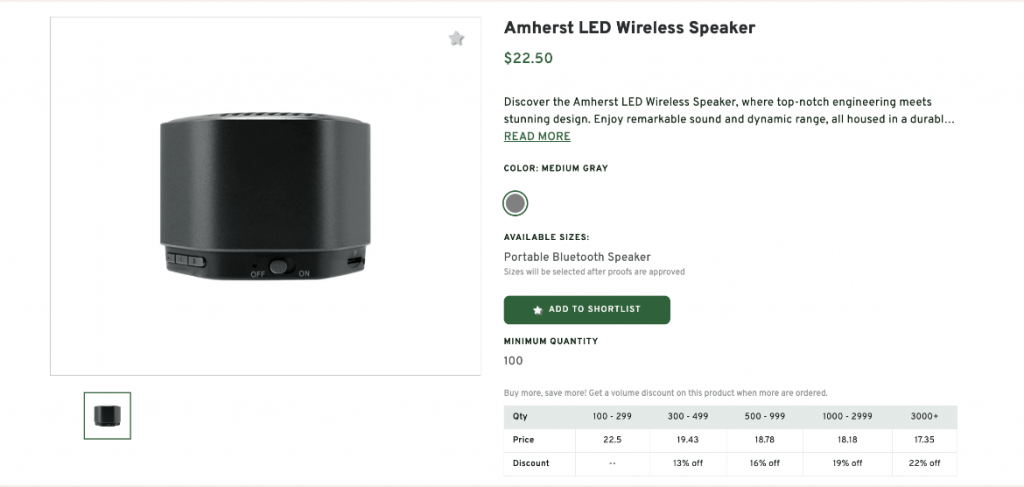Expand description with Read More link
The image size is (1024, 487).
(x=537, y=137)
